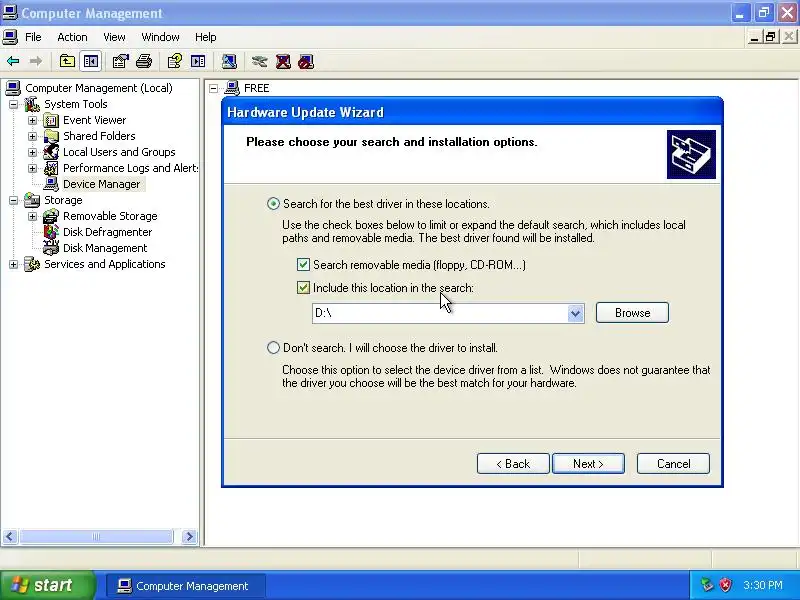This screenshot has width=800, height=600.
Task: Open the Properties toolbar icon
Action: pos(120,62)
